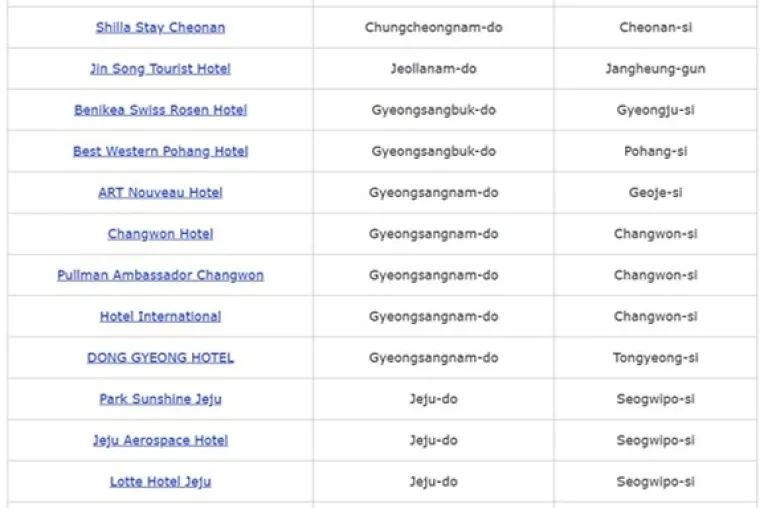Open the ART Nouveau Hotel link
The height and width of the screenshot is (508, 768).
(160, 193)
